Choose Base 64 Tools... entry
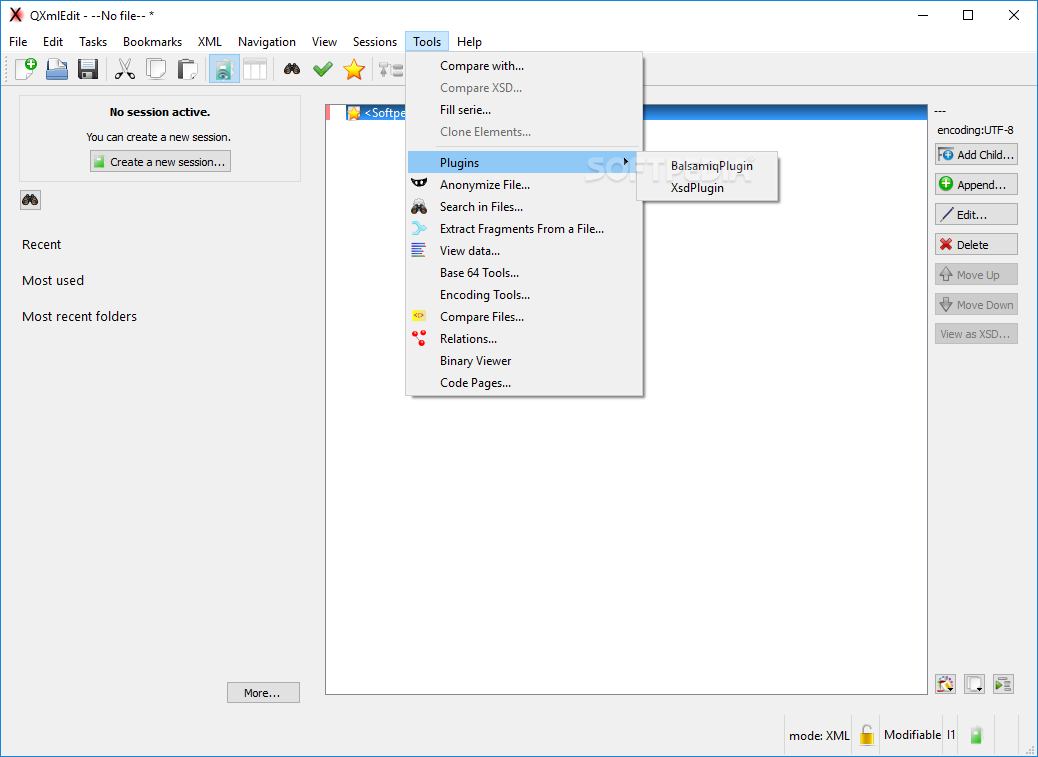The height and width of the screenshot is (757, 1038). 524,273
